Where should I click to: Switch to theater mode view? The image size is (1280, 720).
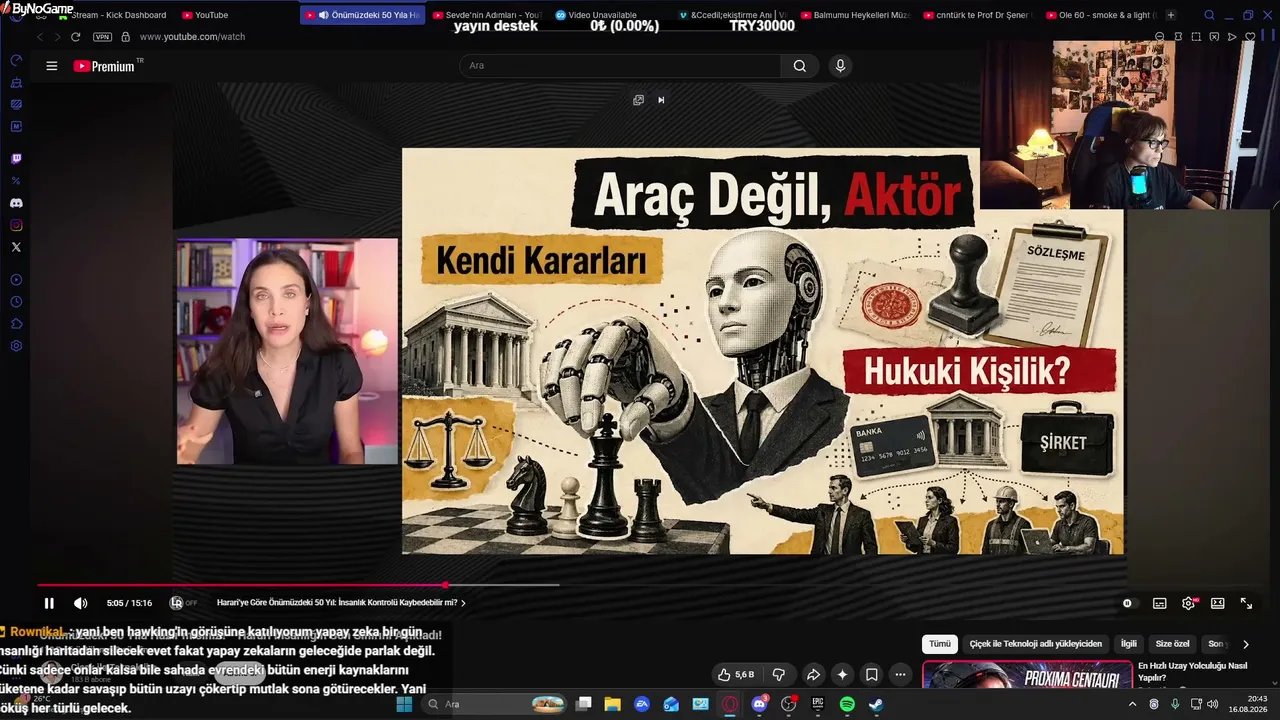(x=1218, y=603)
